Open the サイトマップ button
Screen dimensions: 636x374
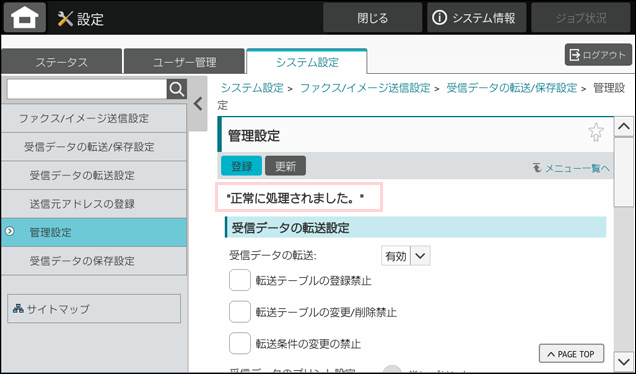(x=94, y=309)
